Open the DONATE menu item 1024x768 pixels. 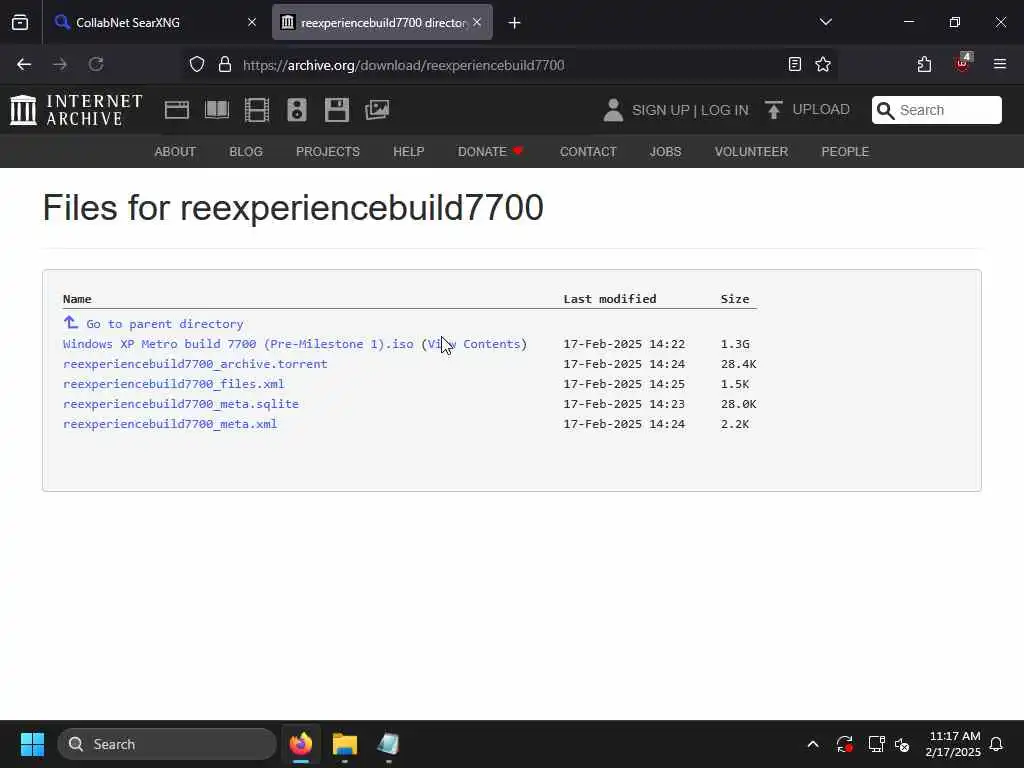click(490, 152)
